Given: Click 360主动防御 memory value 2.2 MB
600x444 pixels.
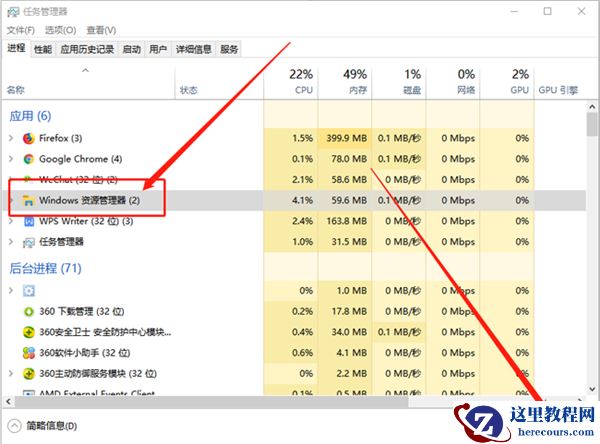Looking at the screenshot, I should pos(352,374).
